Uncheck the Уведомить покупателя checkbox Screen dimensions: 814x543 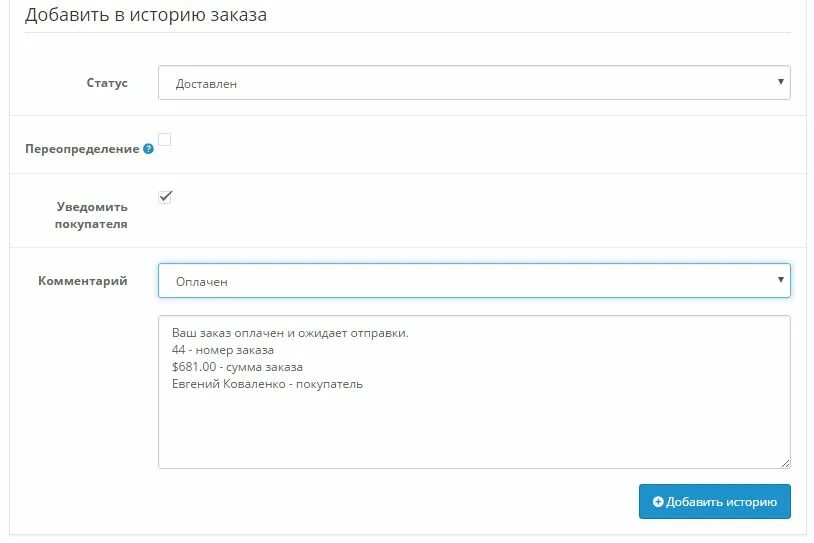click(165, 197)
